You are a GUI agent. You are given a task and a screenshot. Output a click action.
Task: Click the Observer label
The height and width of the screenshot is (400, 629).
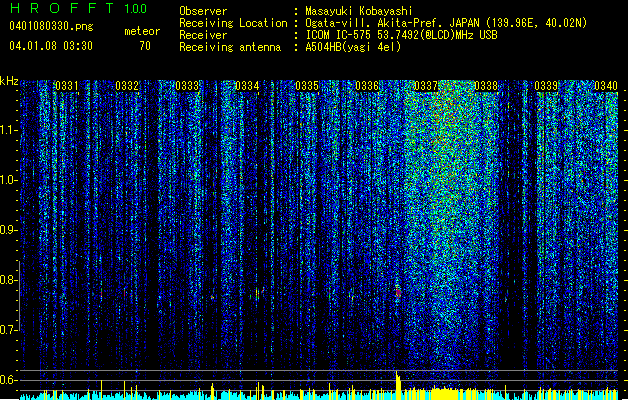point(203,11)
